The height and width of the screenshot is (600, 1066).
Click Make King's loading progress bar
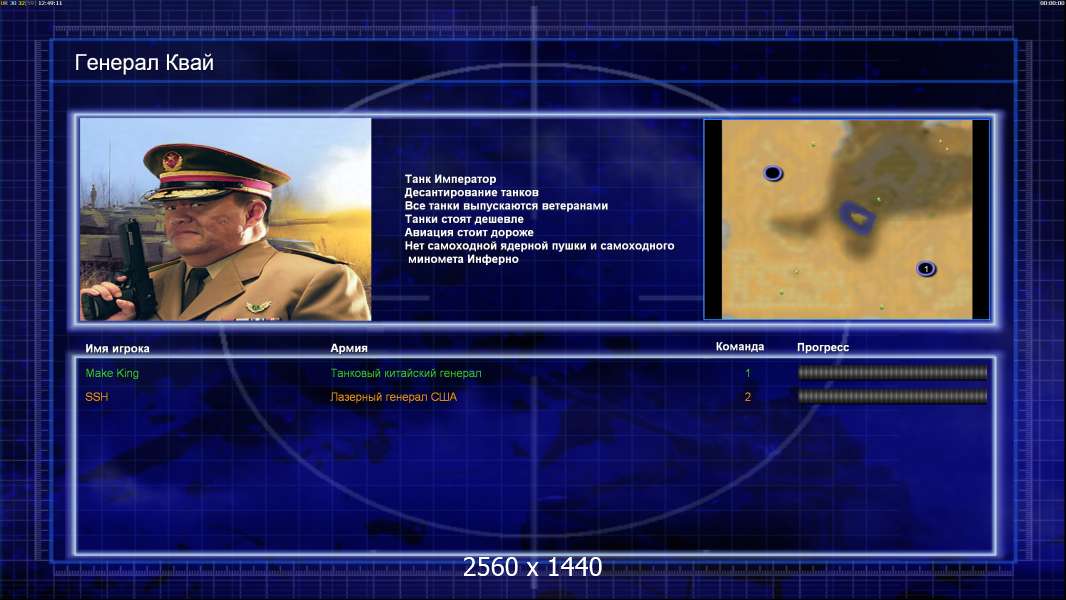(x=892, y=372)
